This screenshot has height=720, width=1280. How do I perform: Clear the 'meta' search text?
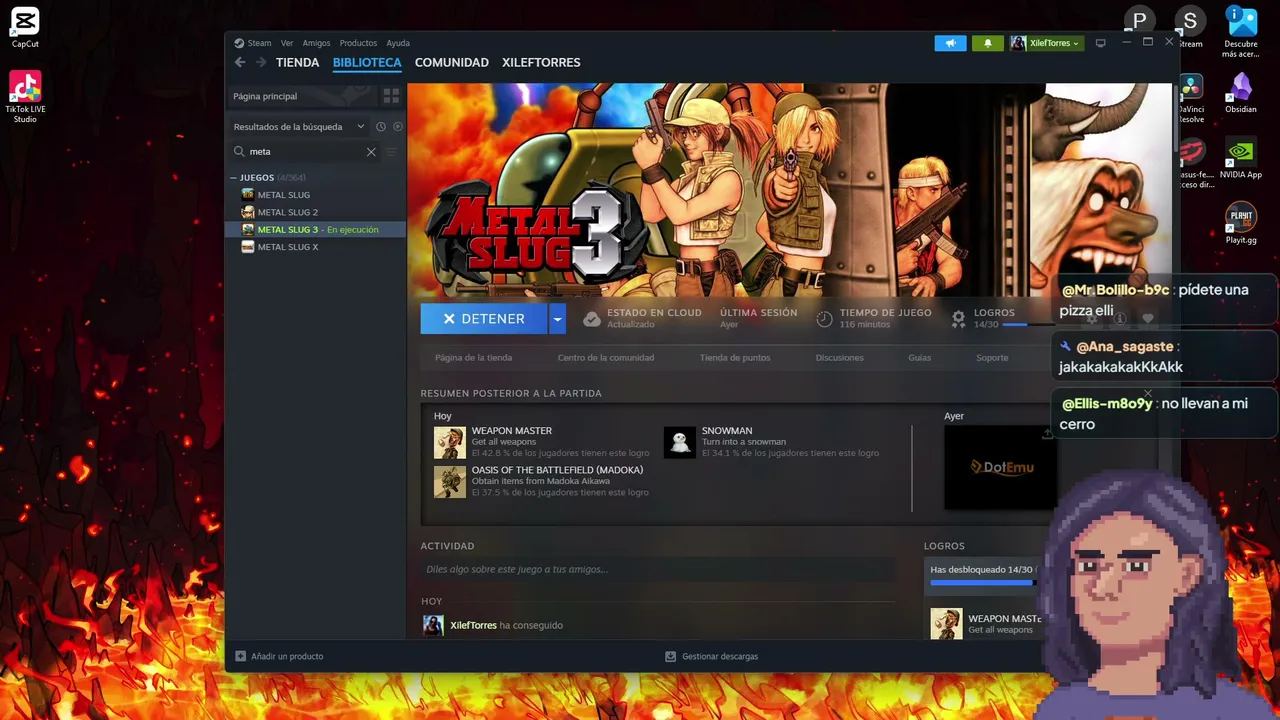371,152
